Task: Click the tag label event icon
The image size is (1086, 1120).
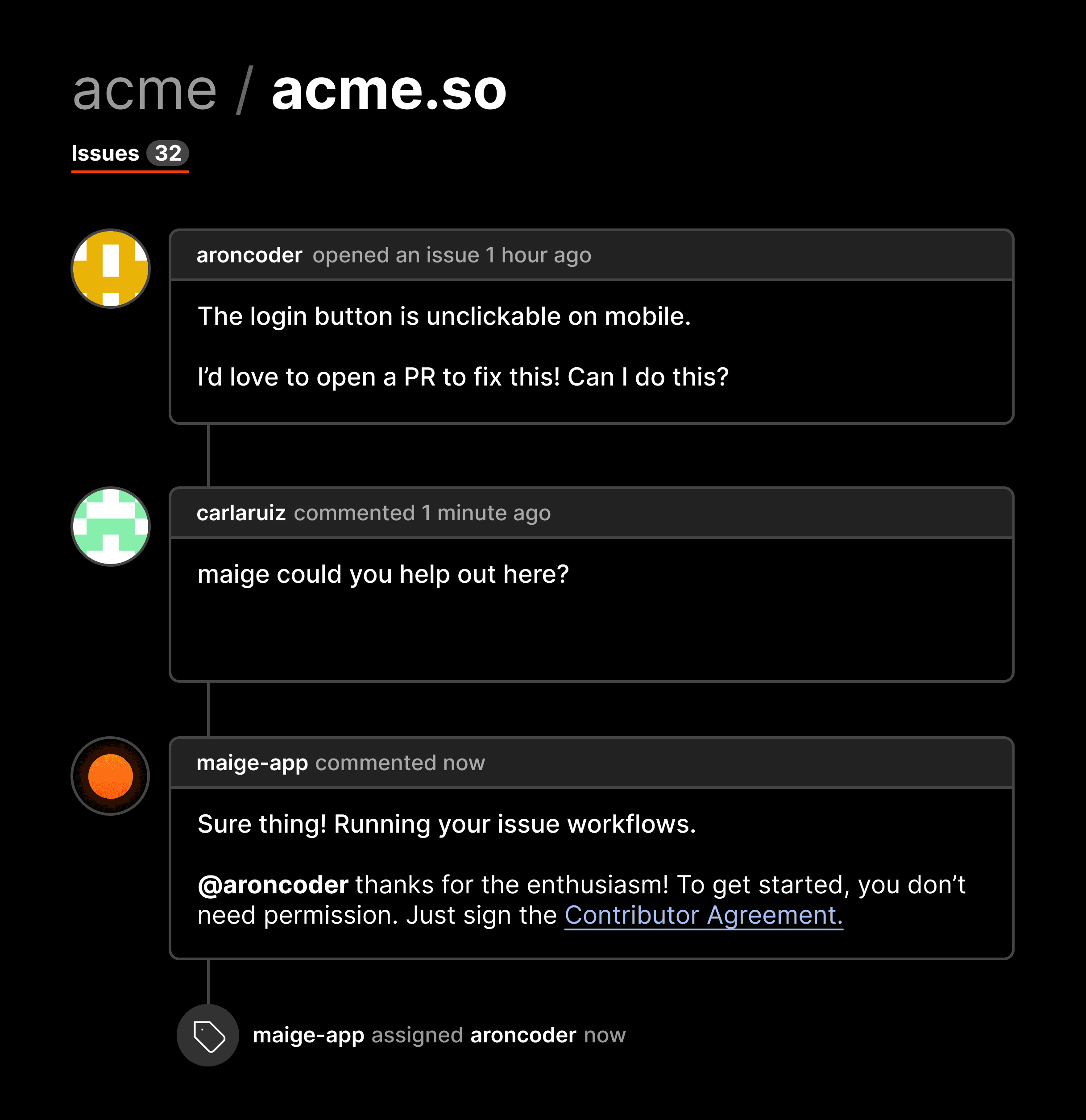Action: (208, 1035)
